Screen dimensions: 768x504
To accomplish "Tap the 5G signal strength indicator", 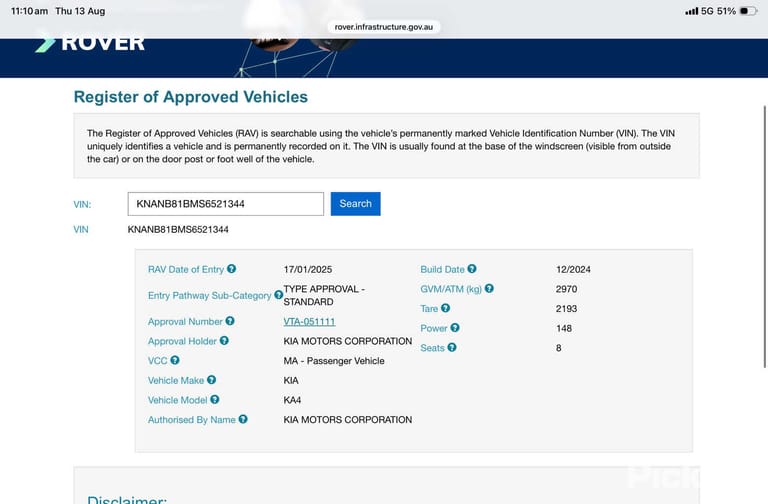I will (x=692, y=11).
